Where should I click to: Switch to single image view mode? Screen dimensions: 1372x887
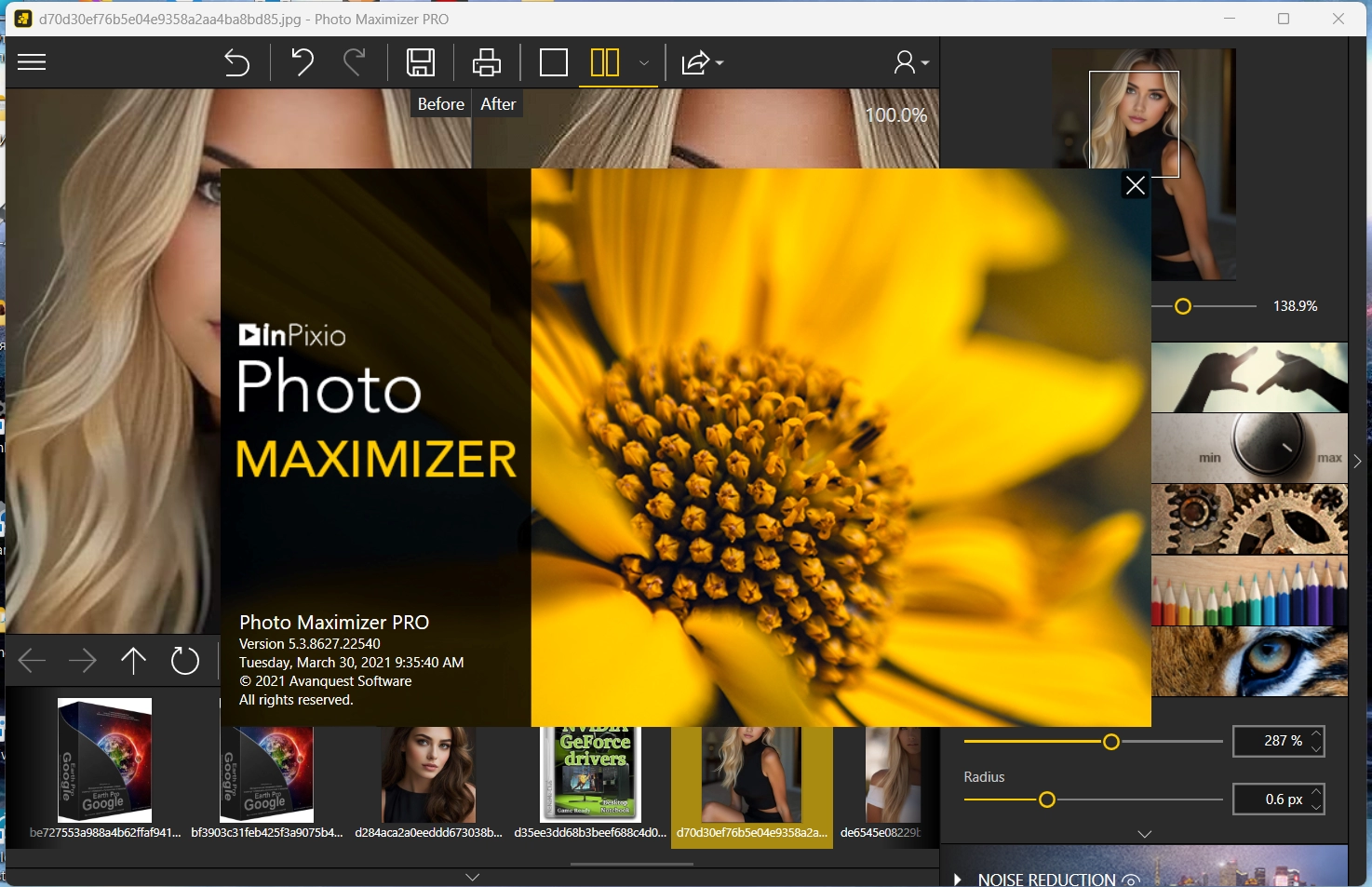(x=553, y=62)
